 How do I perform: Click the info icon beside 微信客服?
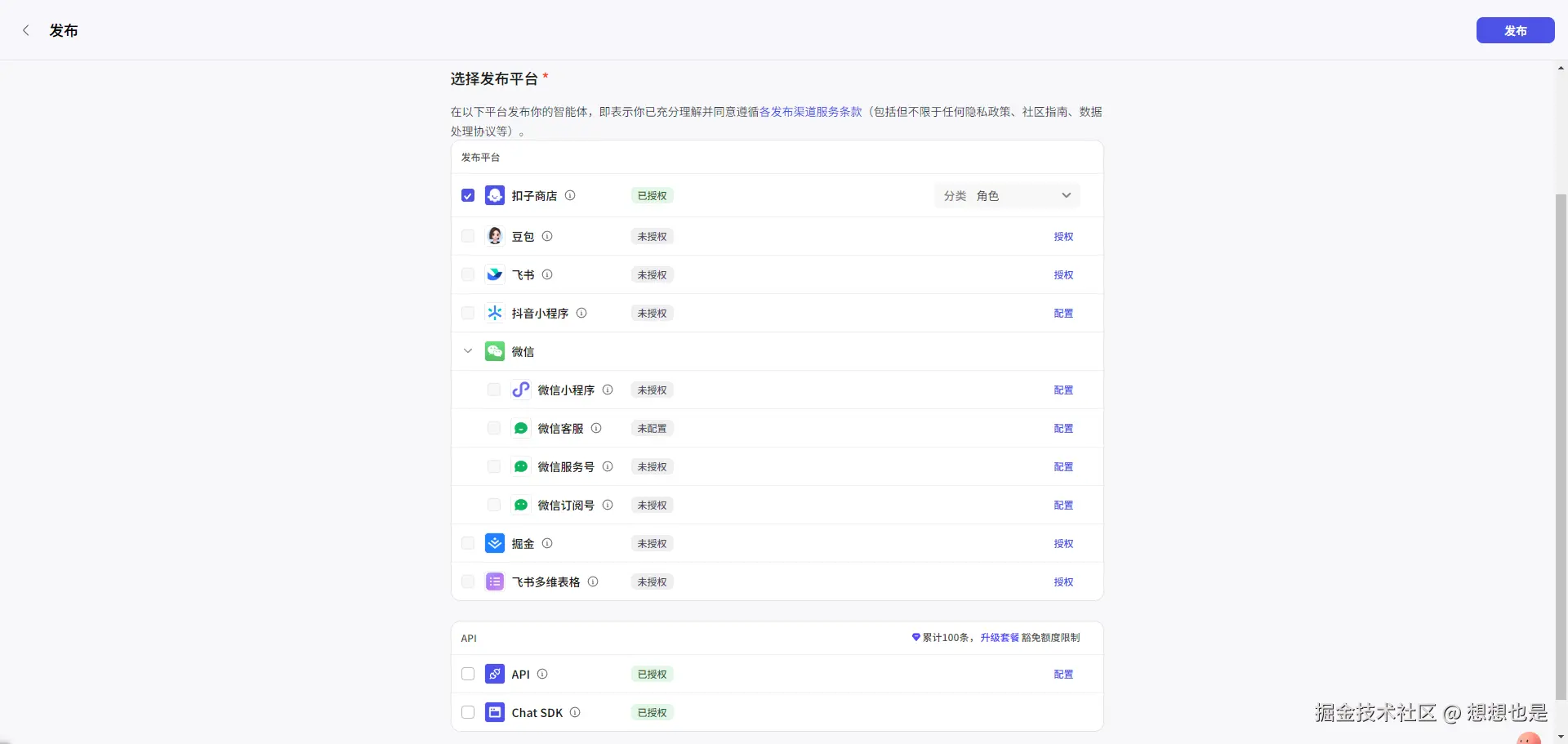596,428
